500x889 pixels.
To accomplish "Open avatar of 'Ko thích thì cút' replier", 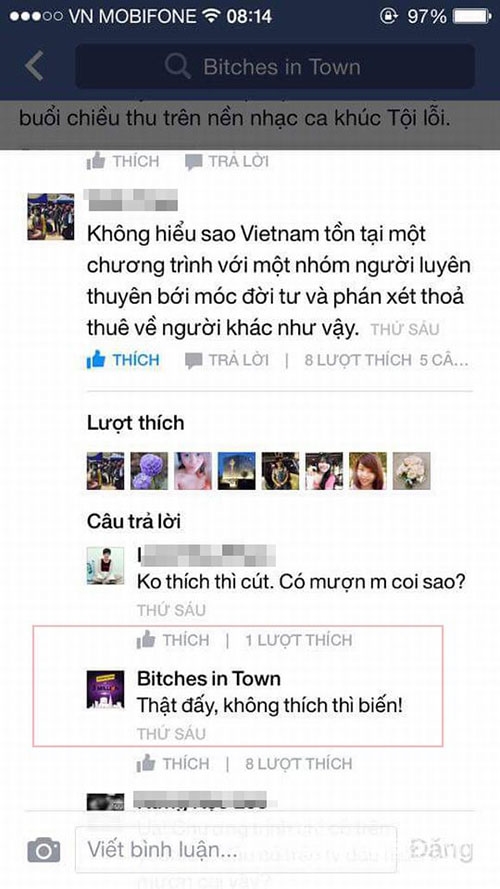I will pyautogui.click(x=105, y=565).
